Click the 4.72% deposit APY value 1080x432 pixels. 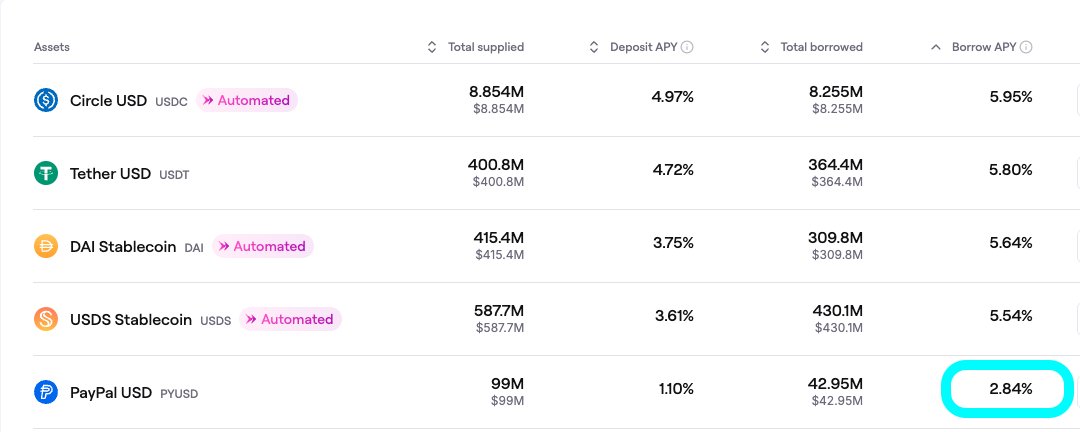click(673, 170)
